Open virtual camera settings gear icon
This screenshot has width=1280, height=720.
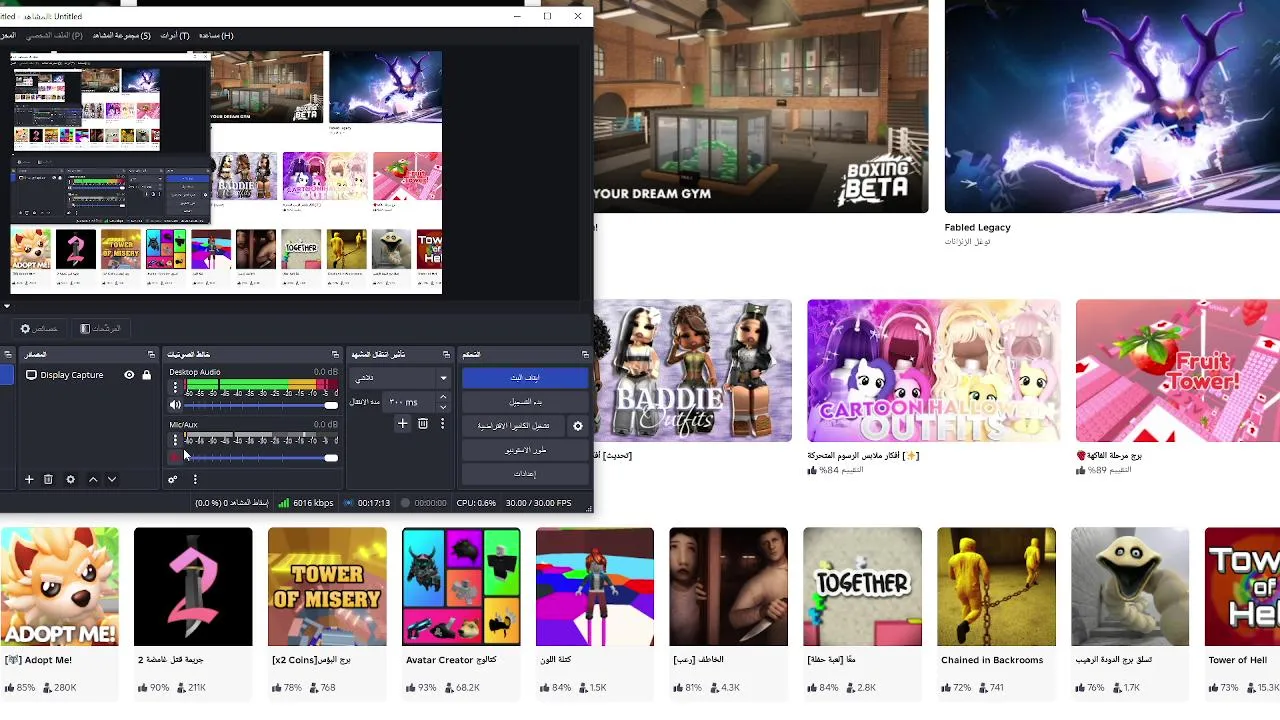coord(577,426)
